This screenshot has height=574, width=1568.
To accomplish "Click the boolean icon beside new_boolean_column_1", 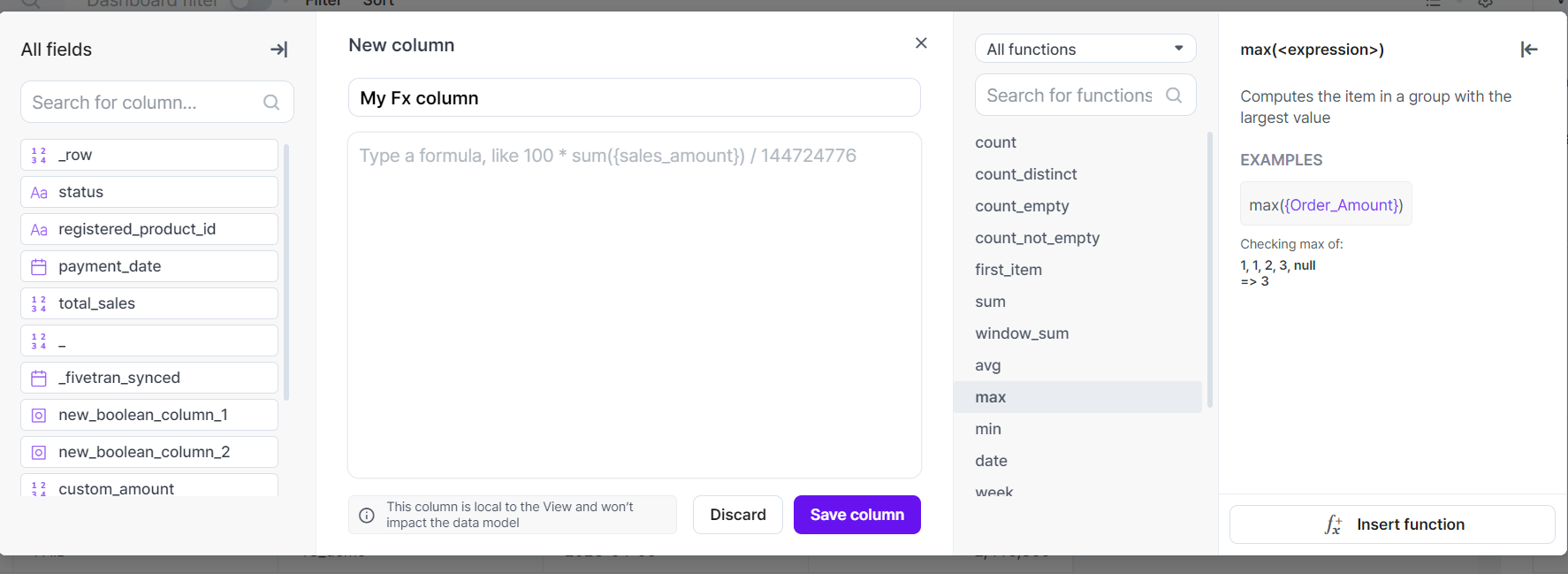I will (39, 415).
